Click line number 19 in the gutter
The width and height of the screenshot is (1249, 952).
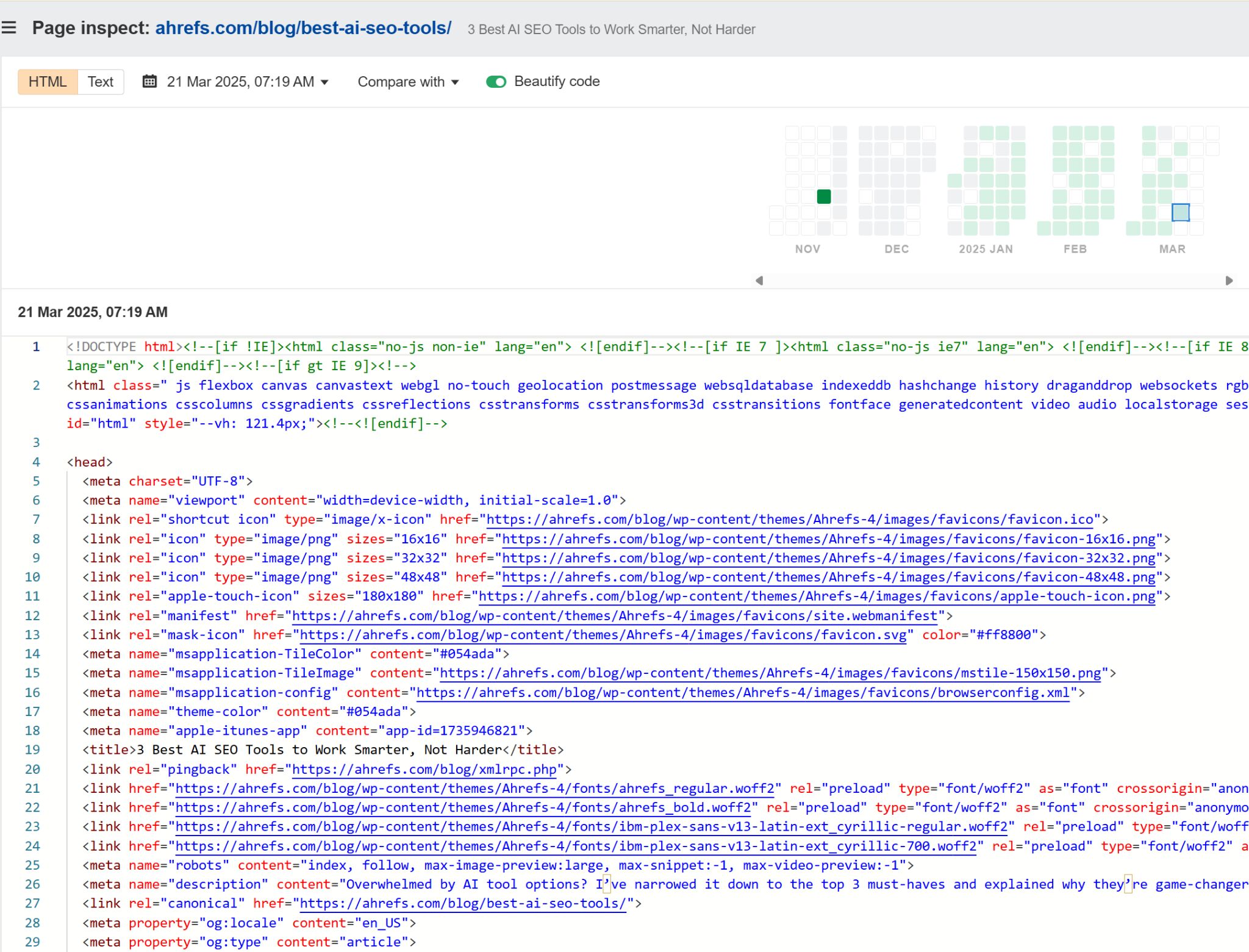[32, 750]
